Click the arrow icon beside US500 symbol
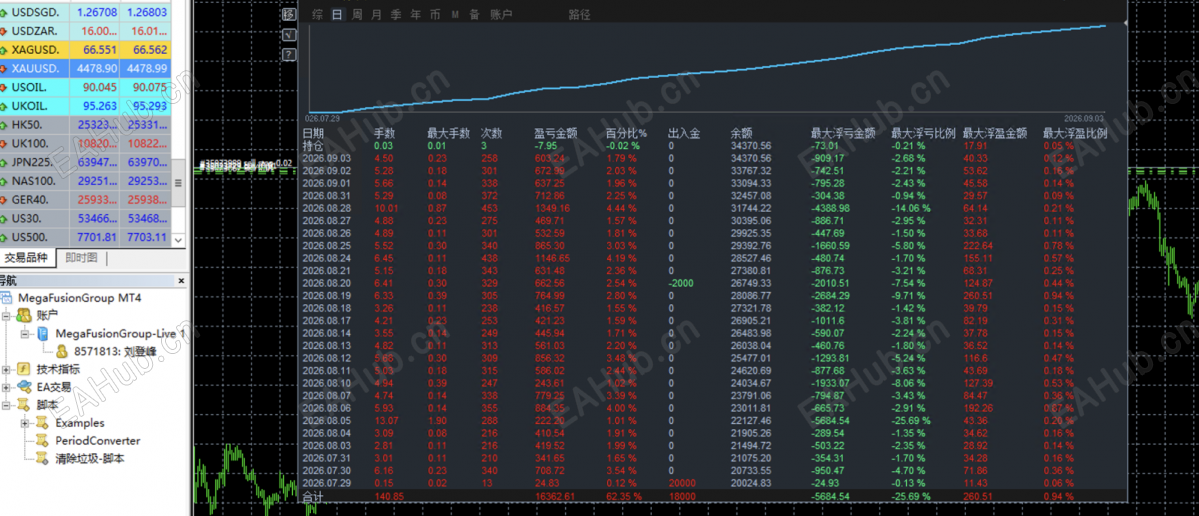 coord(4,237)
